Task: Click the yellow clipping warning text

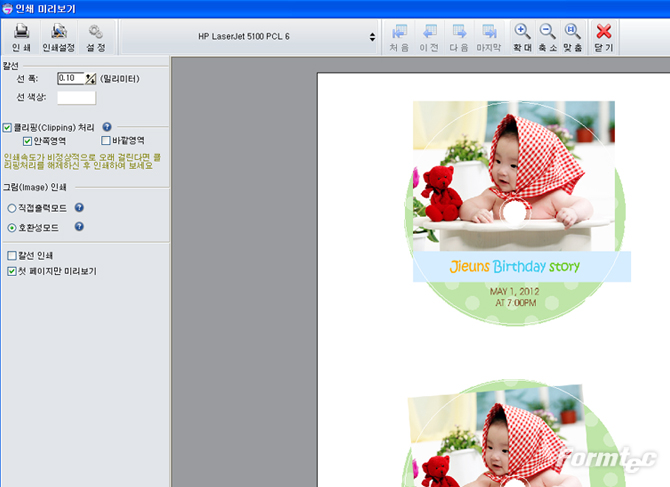Action: pos(82,161)
